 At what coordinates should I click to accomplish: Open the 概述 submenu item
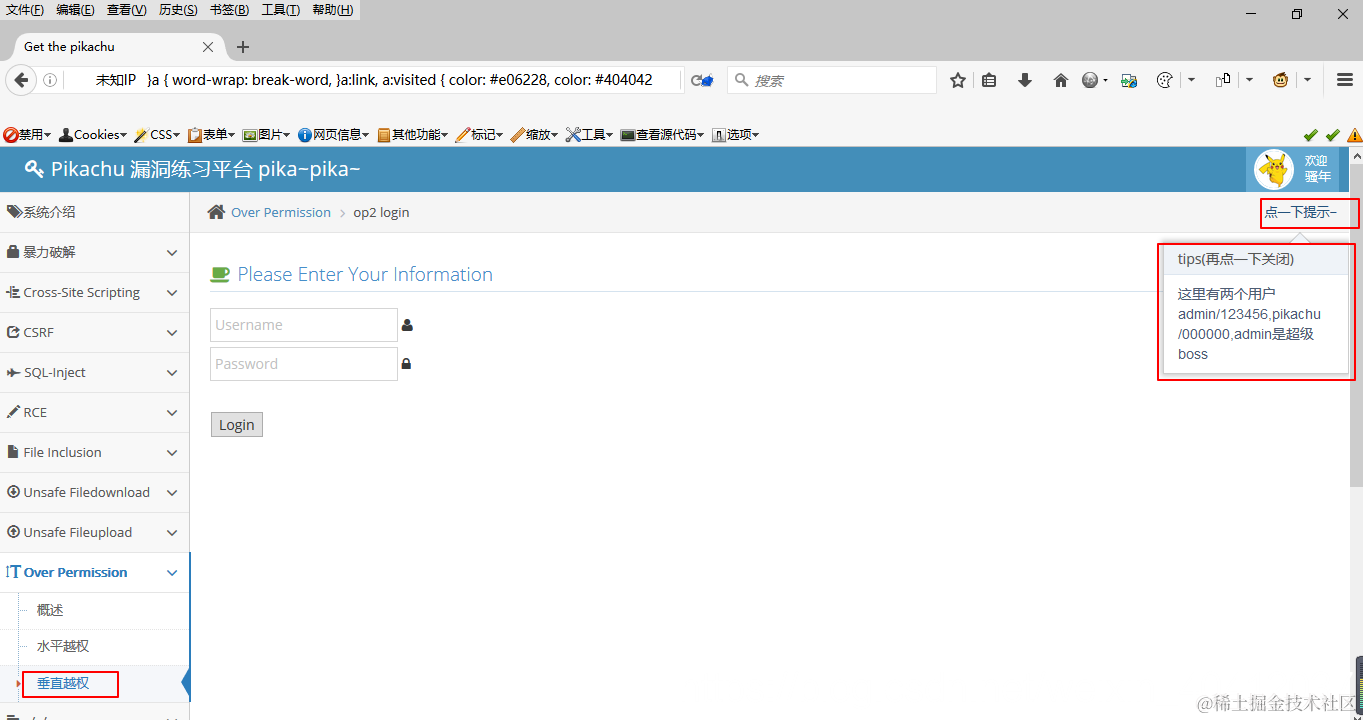[50, 610]
